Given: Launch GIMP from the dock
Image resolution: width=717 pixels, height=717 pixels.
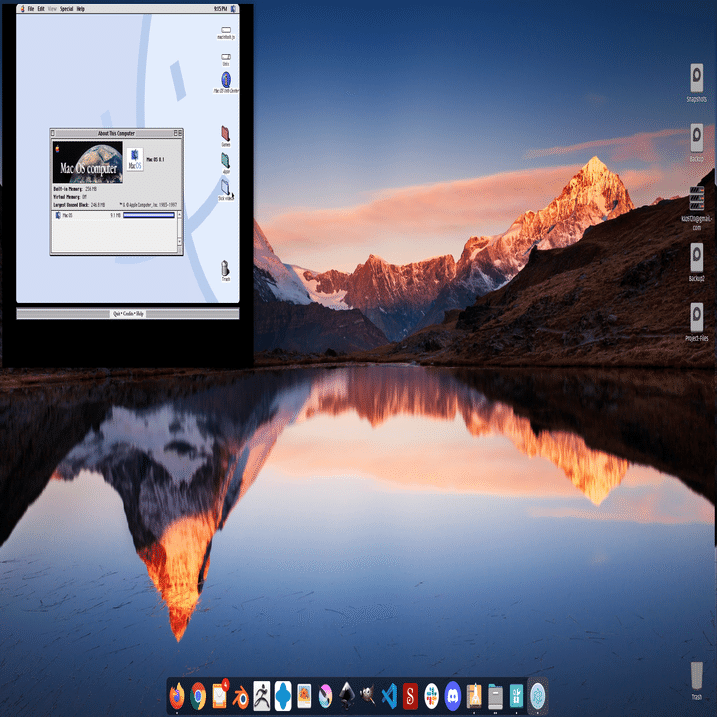Looking at the screenshot, I should coord(368,696).
